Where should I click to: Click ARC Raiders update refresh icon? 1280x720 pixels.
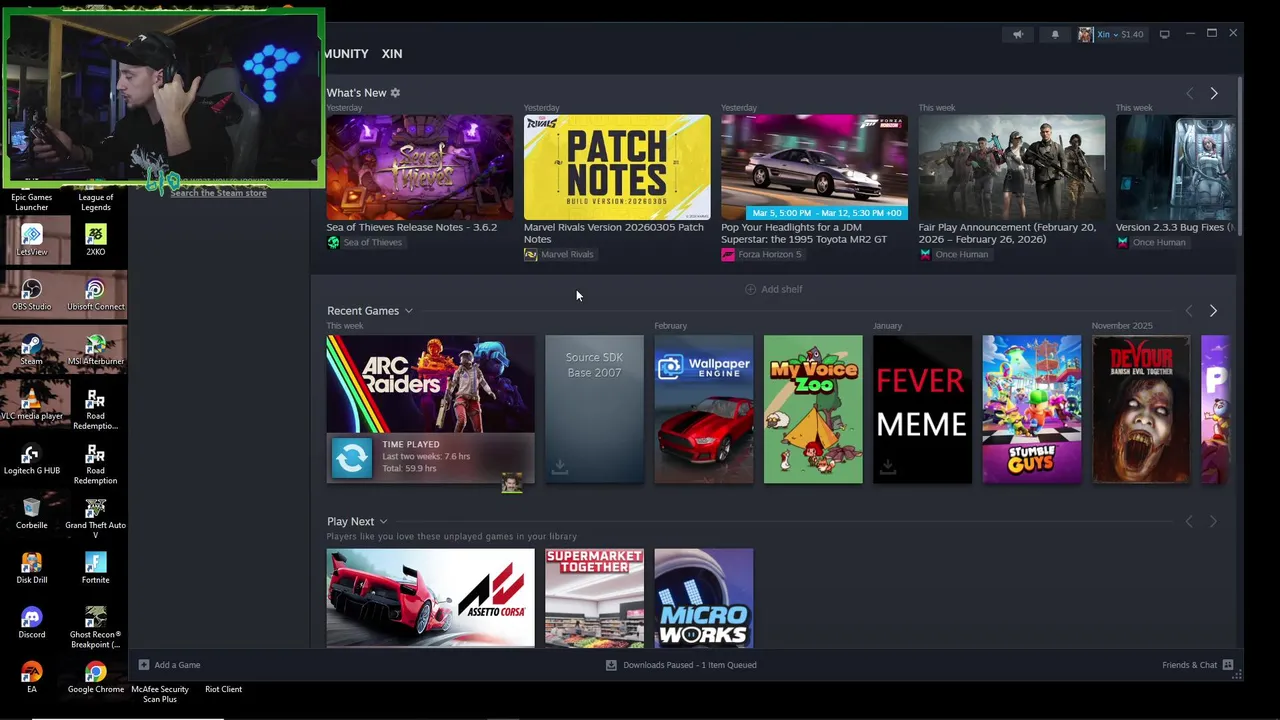[352, 458]
